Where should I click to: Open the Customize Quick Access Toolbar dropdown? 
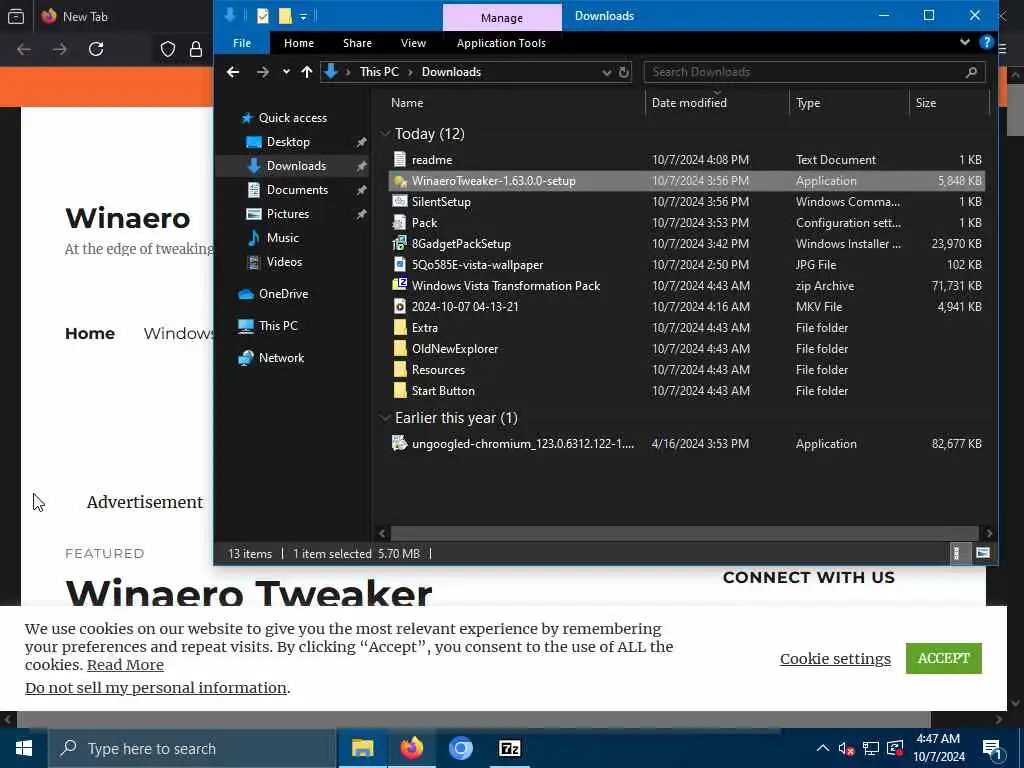click(x=303, y=16)
